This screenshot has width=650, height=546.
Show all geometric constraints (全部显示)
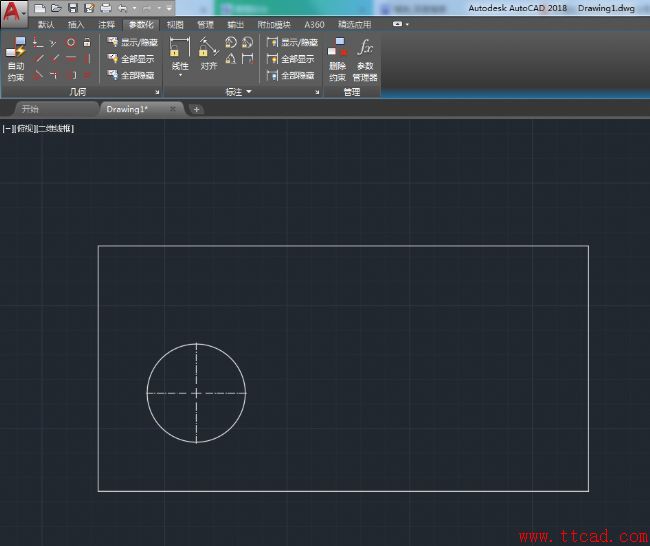coord(131,59)
